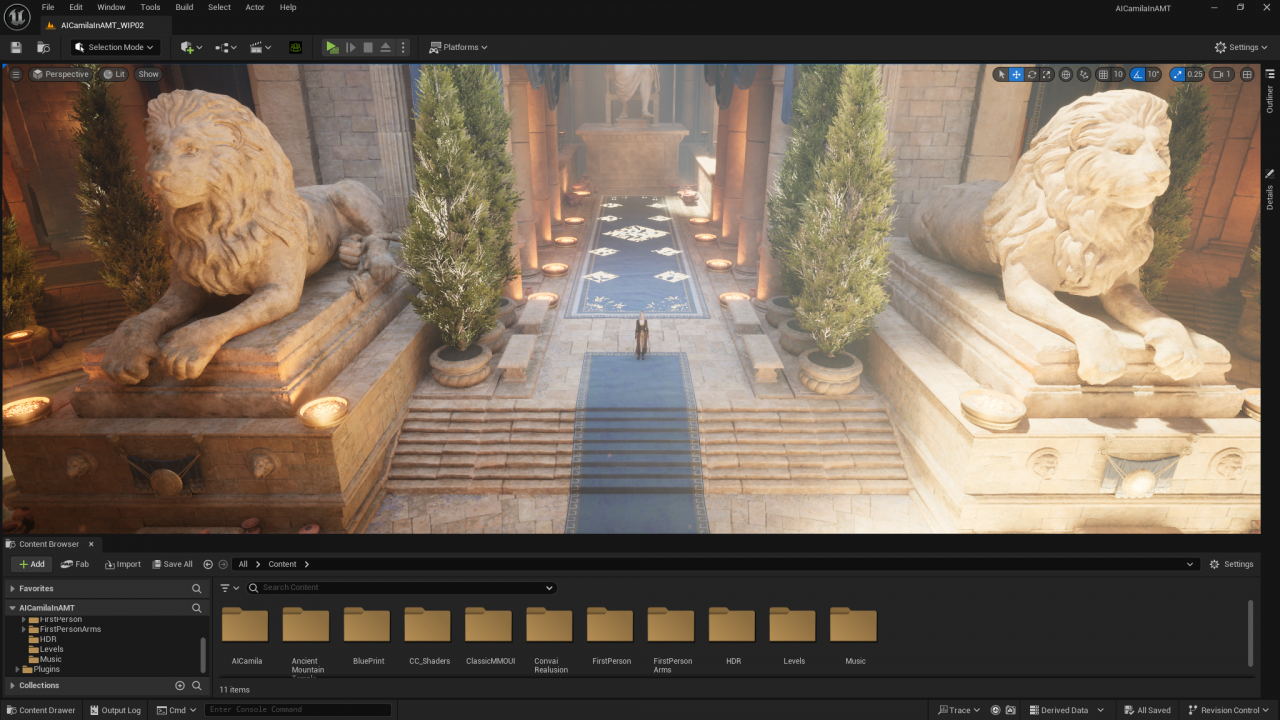Open the viewport layout icon
This screenshot has width=1280, height=720.
1247,74
